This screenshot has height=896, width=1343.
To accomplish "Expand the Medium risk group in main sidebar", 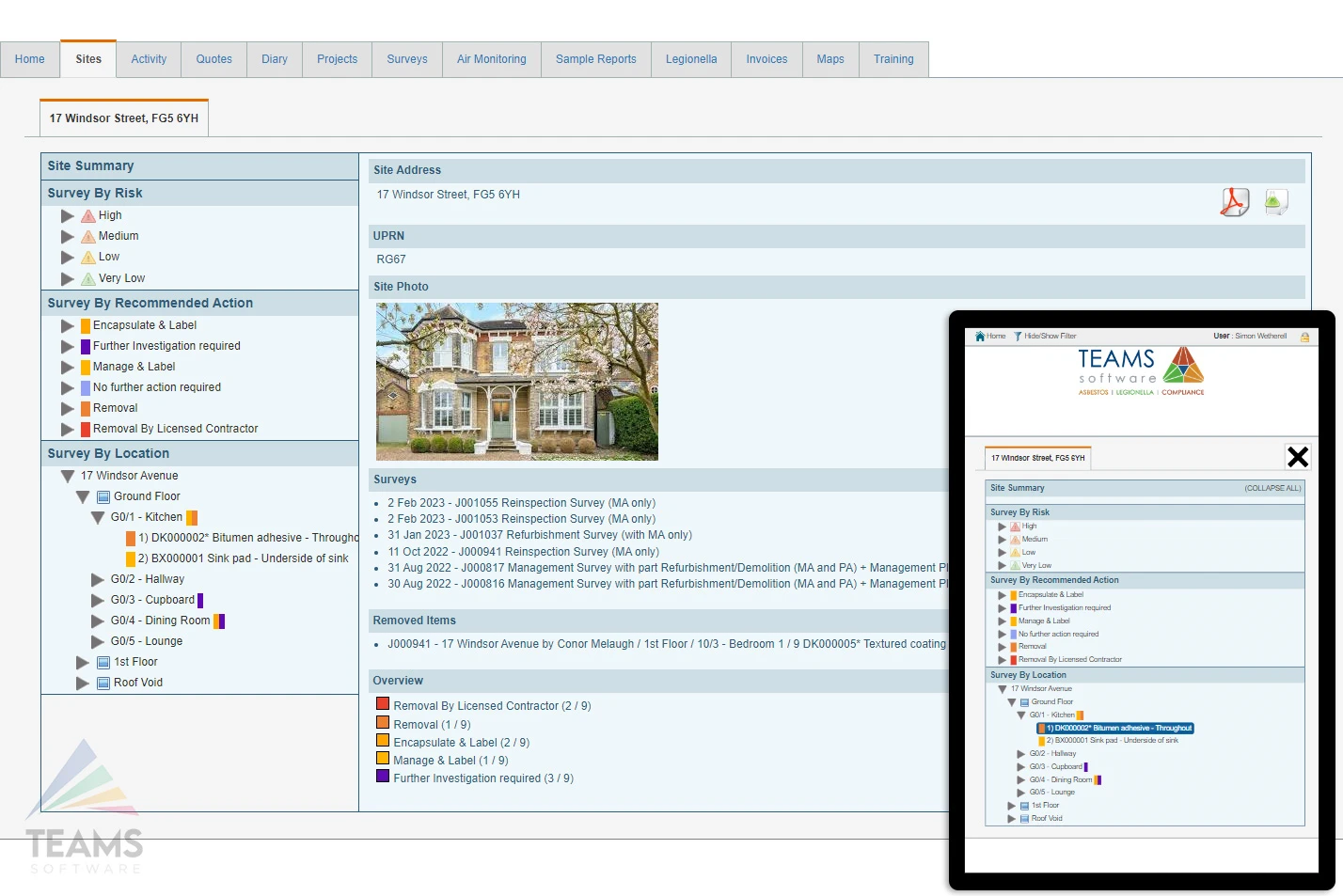I will tap(68, 237).
